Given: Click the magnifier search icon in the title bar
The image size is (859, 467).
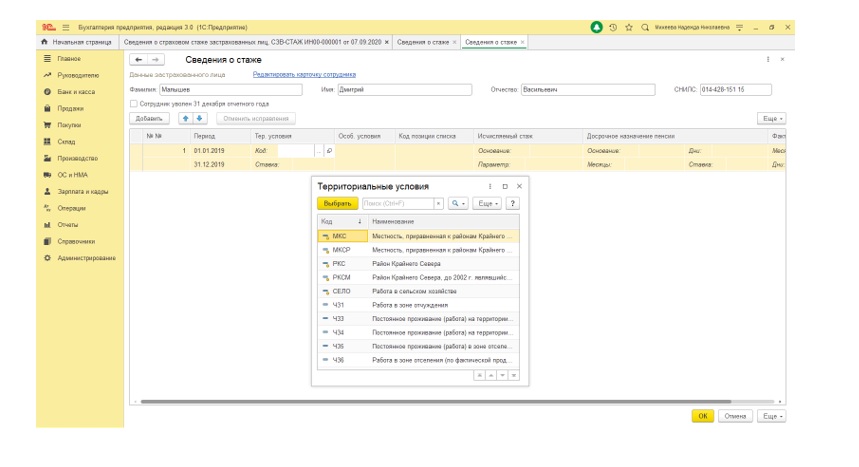Looking at the screenshot, I should click(x=645, y=27).
